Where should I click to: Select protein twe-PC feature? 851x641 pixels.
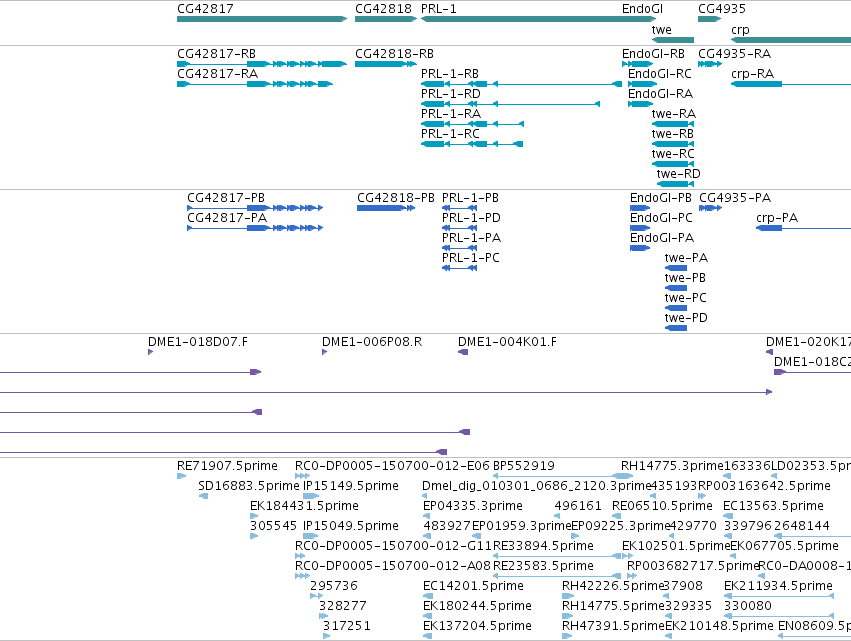(x=676, y=308)
